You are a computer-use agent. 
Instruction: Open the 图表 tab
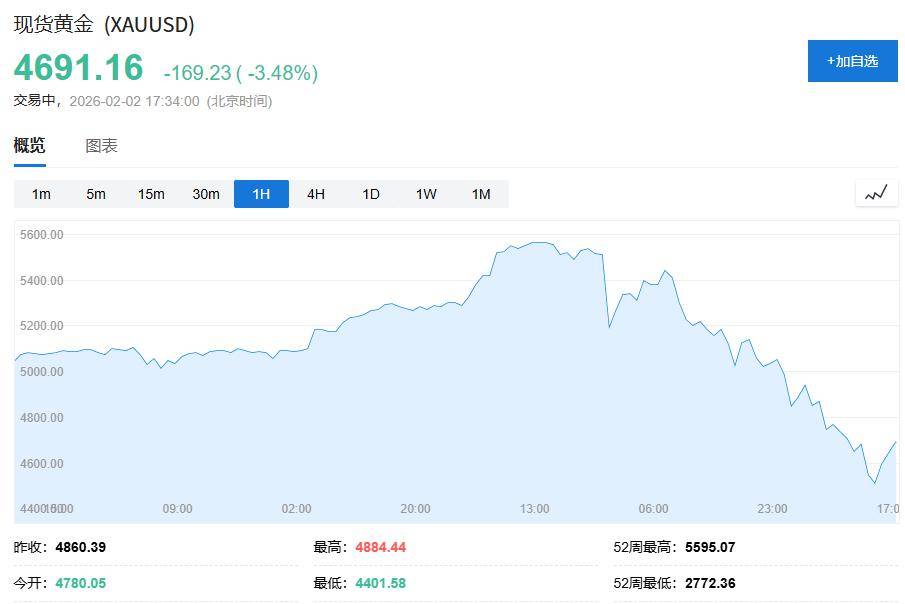[x=101, y=146]
